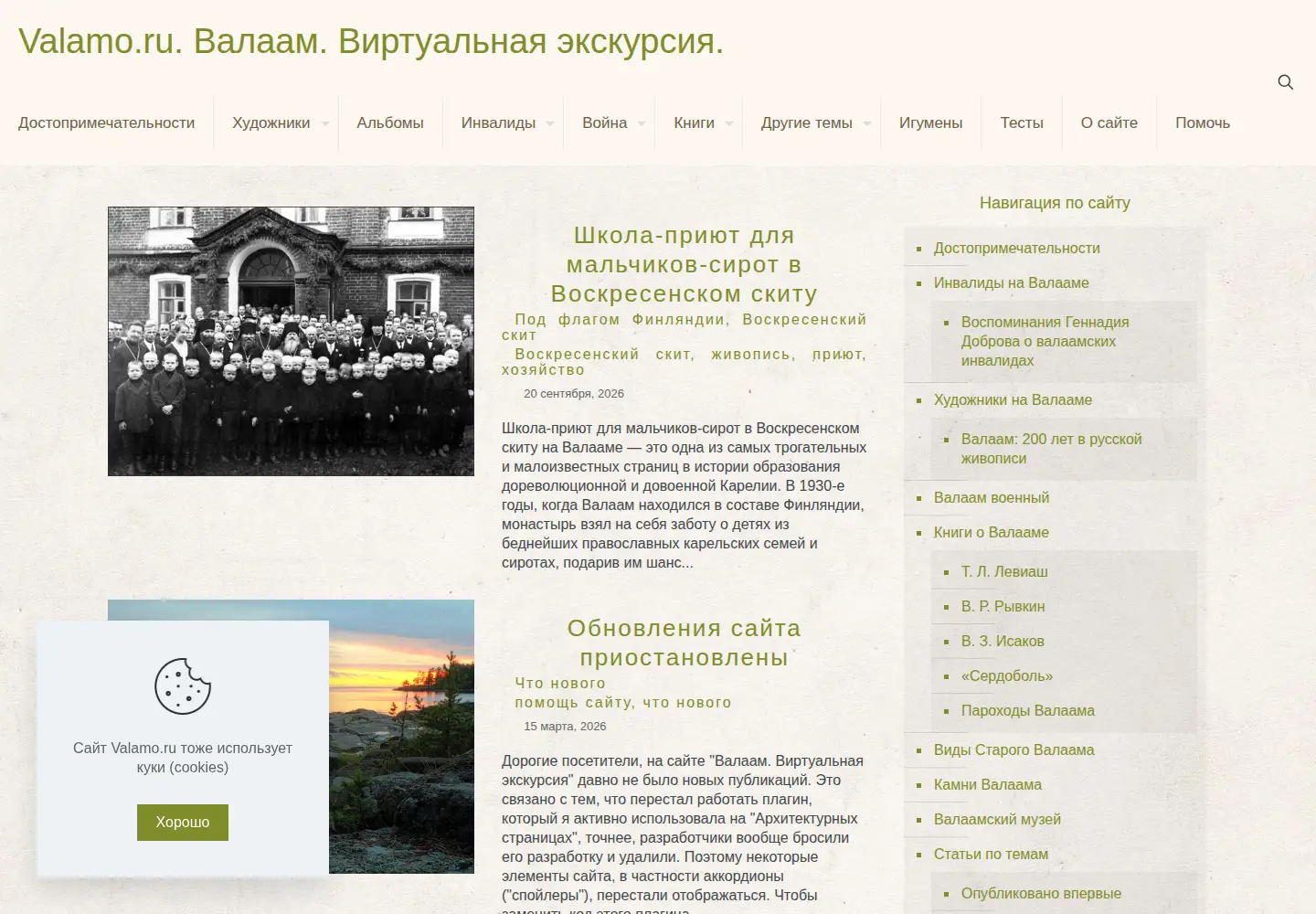Follow the хозяйство tag link
This screenshot has width=1316, height=914.
pos(543,370)
